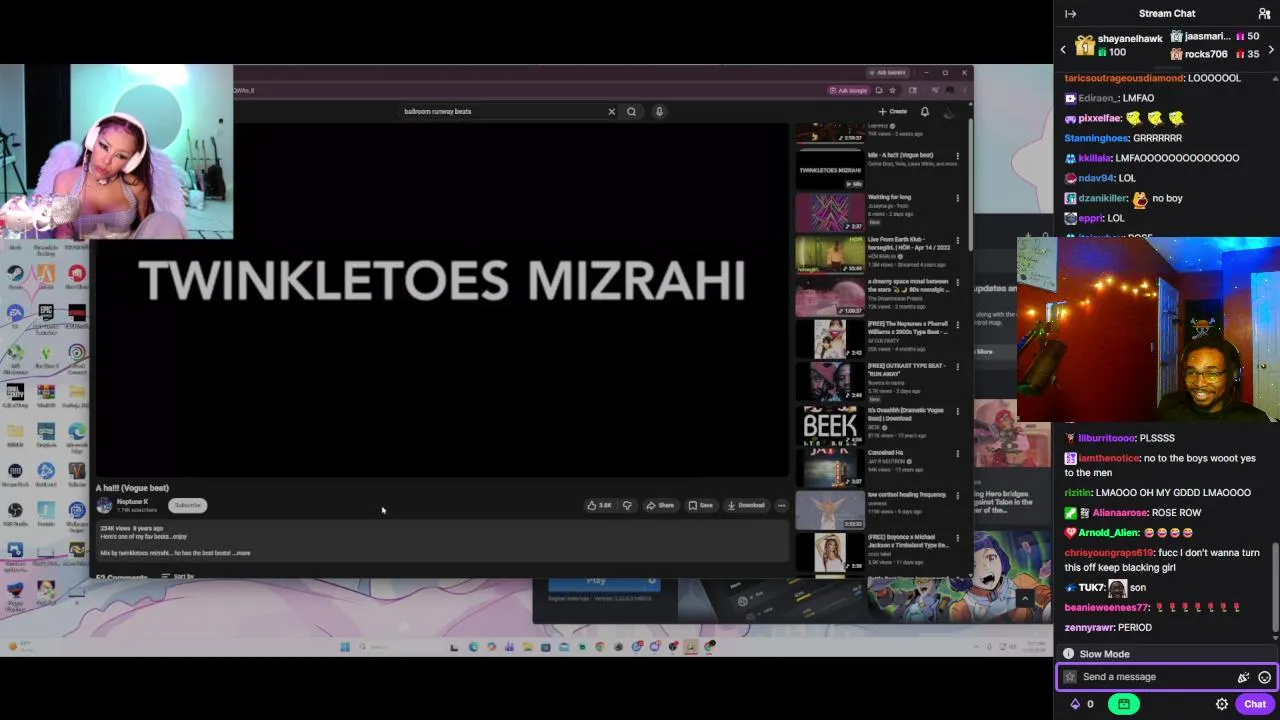The image size is (1280, 720).
Task: Open Bits balance icon
Action: [1075, 704]
